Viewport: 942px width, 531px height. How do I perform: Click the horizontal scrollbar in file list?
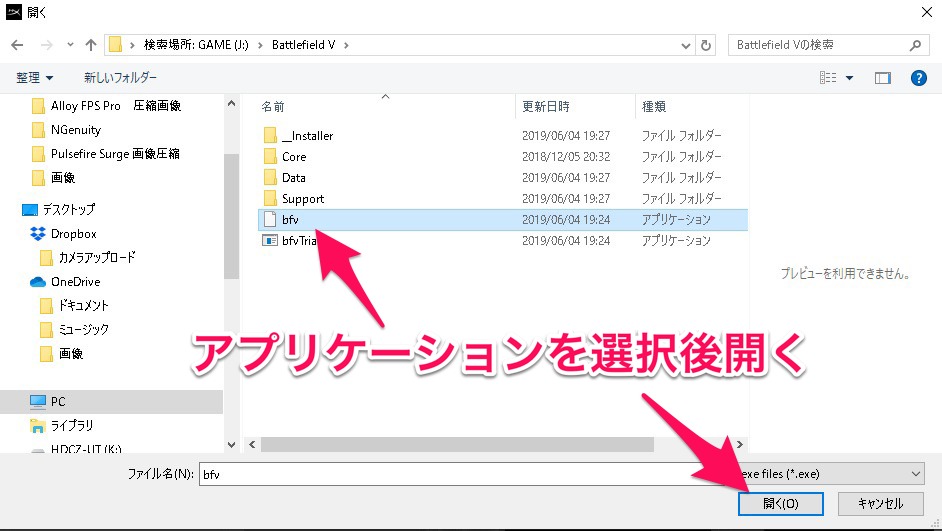pyautogui.click(x=457, y=445)
